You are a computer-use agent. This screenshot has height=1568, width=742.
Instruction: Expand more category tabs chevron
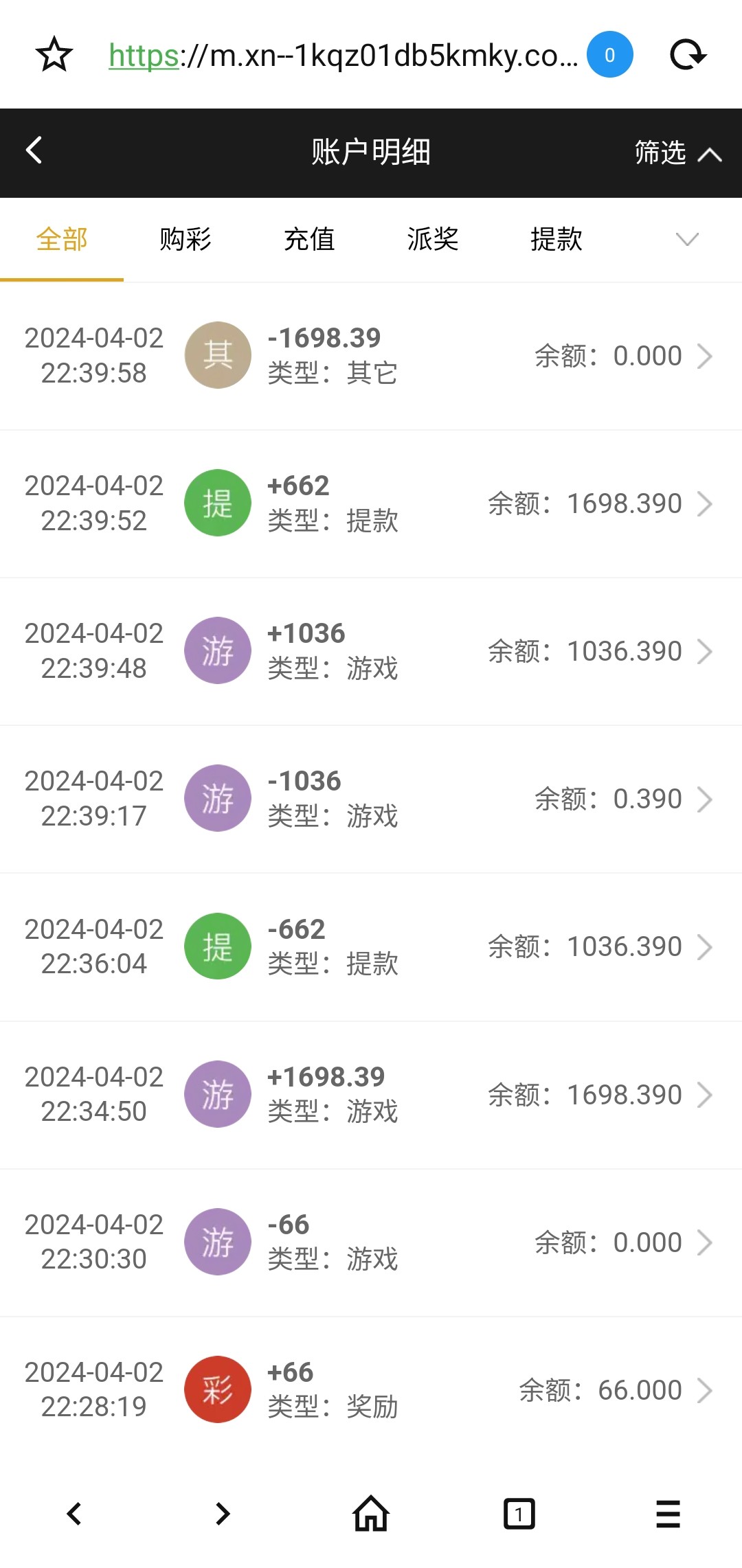pyautogui.click(x=687, y=239)
